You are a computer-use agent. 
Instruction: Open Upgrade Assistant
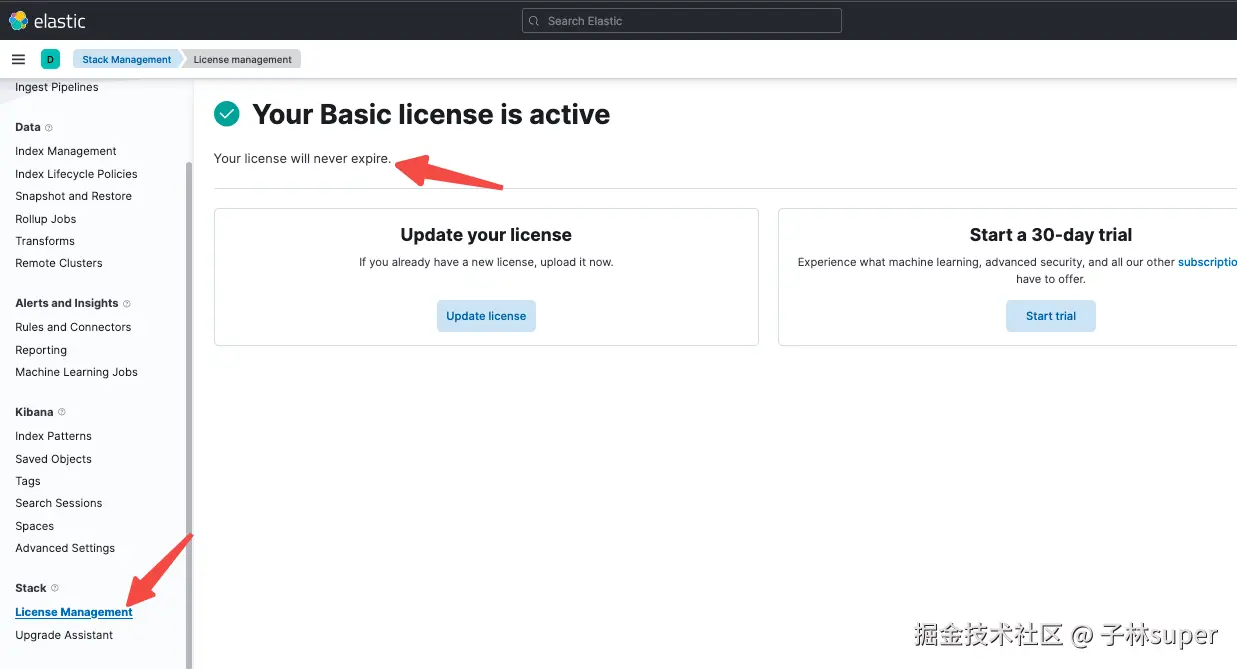point(64,635)
